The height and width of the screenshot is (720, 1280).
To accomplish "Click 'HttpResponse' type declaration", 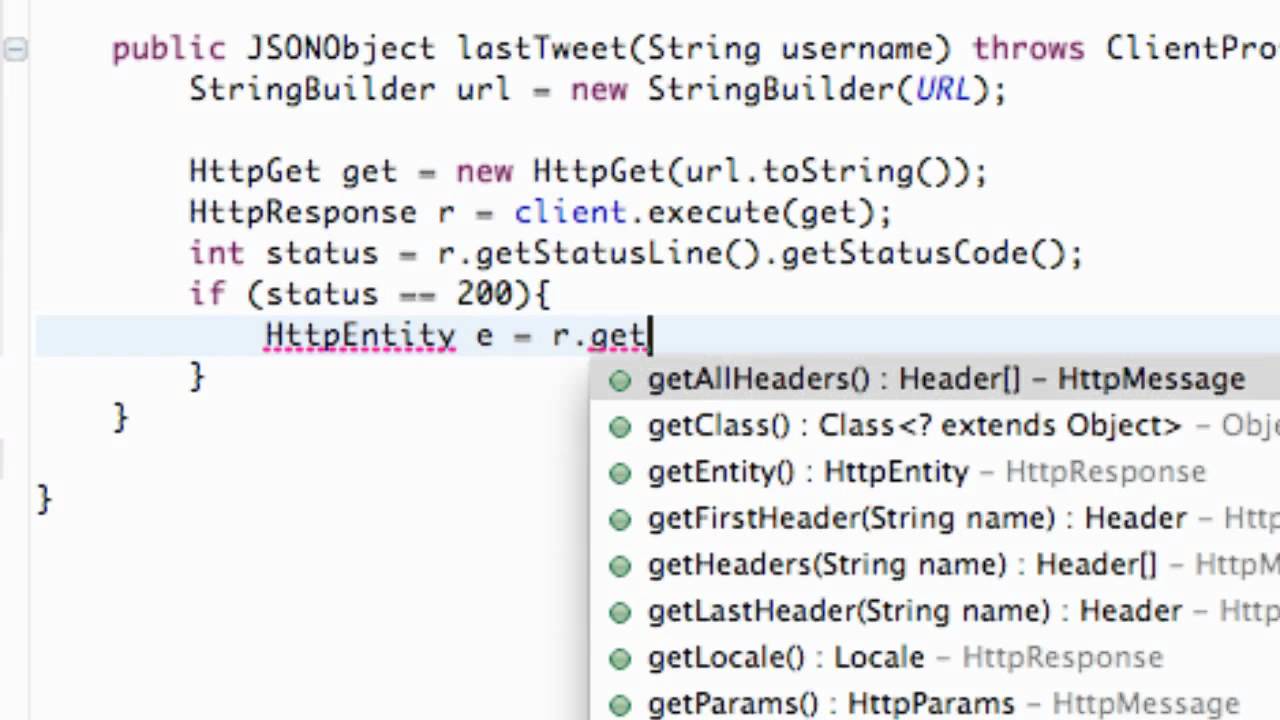I will pos(303,212).
